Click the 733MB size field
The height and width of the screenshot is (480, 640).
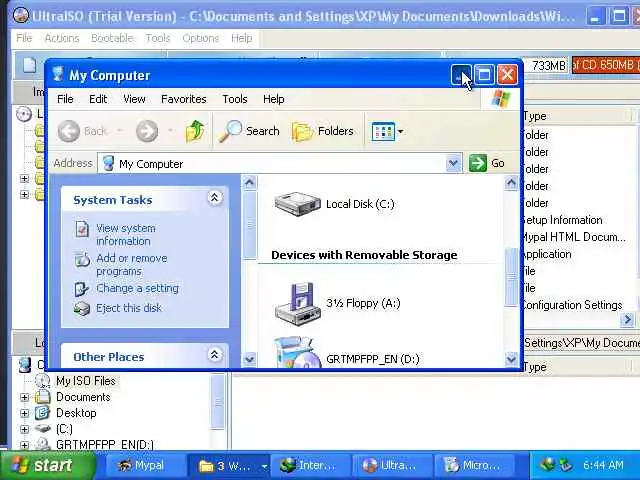coord(546,65)
